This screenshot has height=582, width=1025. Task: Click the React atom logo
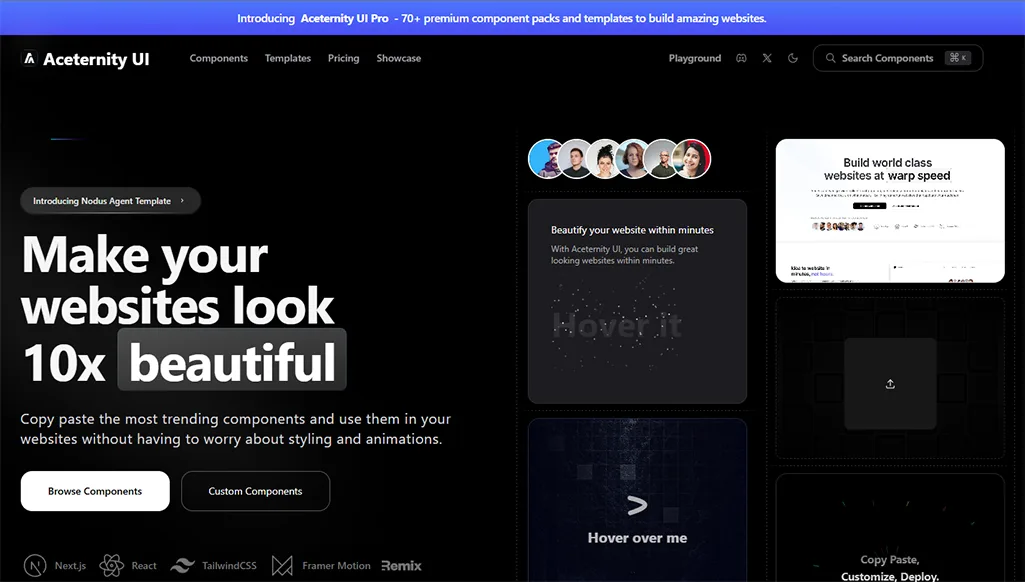click(x=111, y=566)
